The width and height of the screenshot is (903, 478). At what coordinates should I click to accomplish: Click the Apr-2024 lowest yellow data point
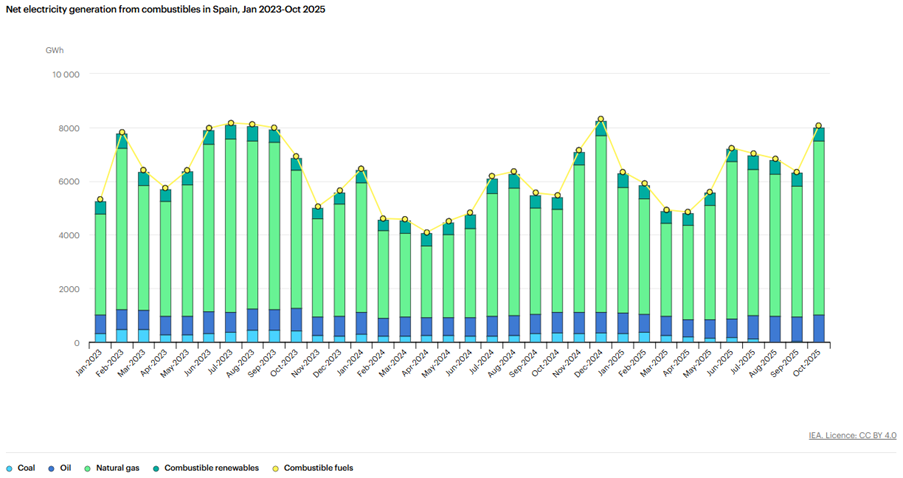(x=426, y=233)
